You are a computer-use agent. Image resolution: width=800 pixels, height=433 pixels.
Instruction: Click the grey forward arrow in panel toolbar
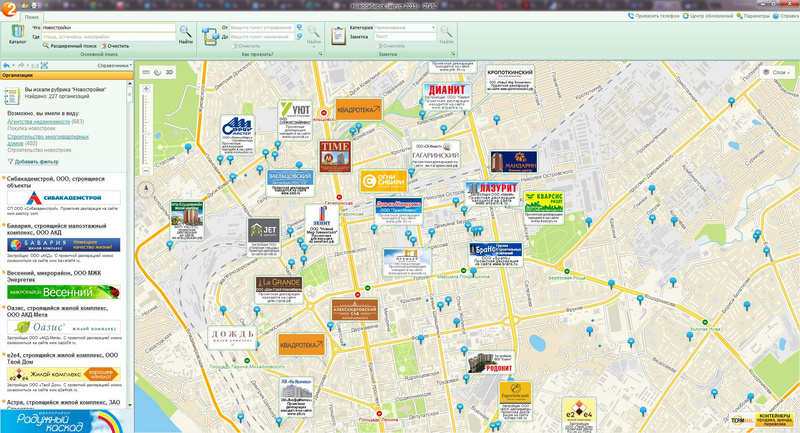[x=21, y=66]
